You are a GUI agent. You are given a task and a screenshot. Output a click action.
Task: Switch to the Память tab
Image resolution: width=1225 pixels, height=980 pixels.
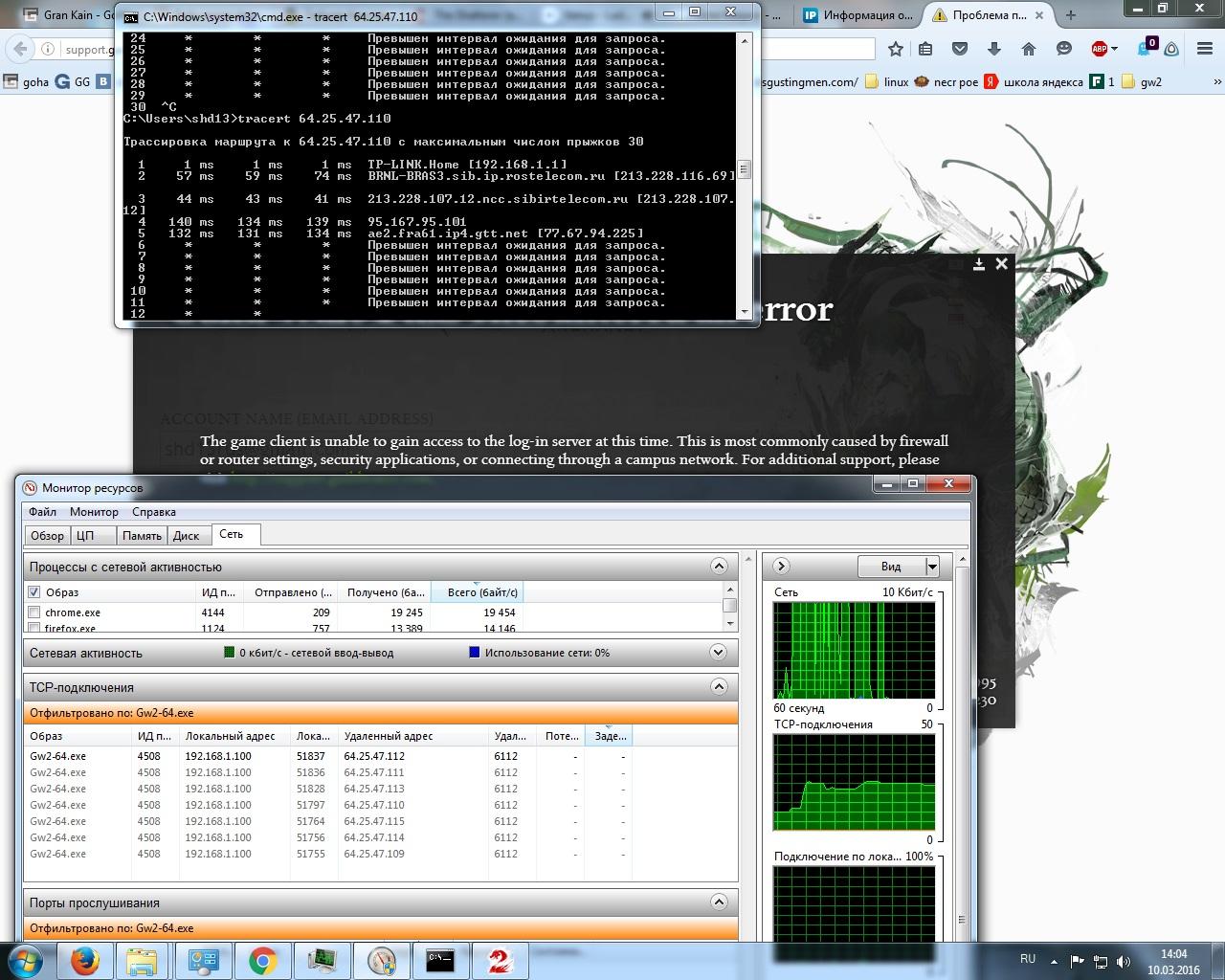(x=142, y=536)
